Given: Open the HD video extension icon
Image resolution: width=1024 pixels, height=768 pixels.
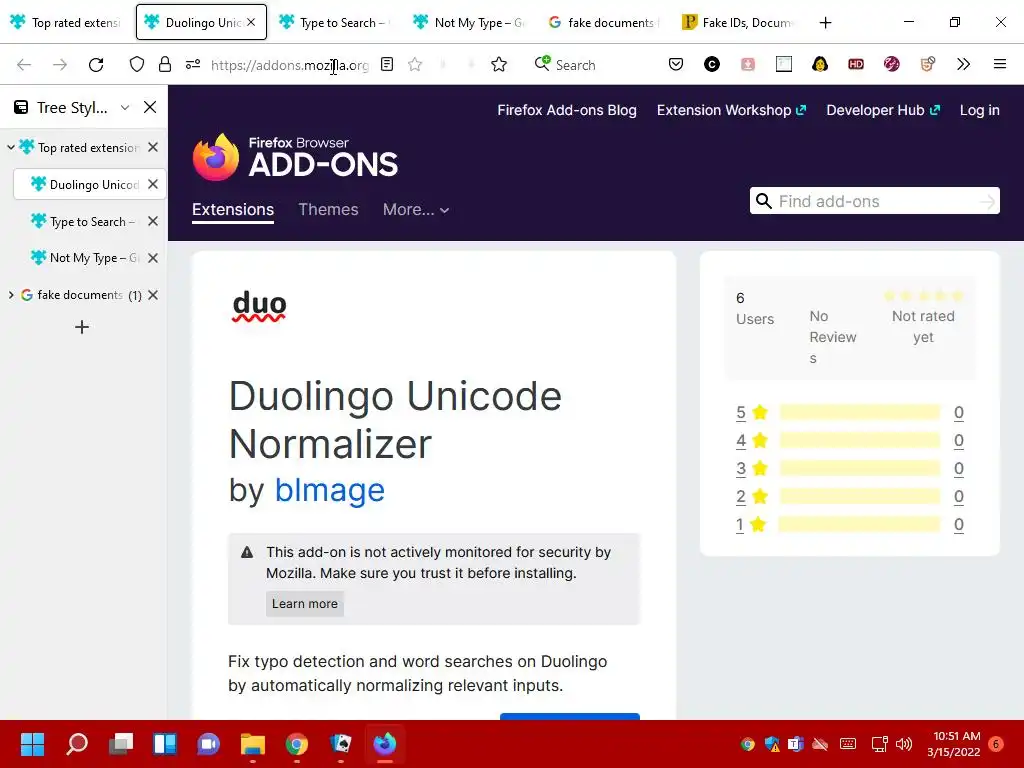Looking at the screenshot, I should (856, 64).
